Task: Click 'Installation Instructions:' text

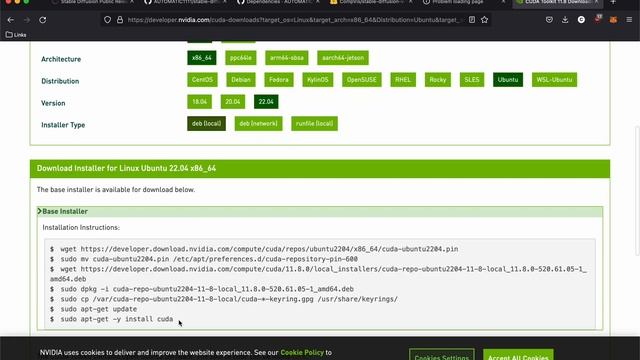Action: (x=81, y=227)
